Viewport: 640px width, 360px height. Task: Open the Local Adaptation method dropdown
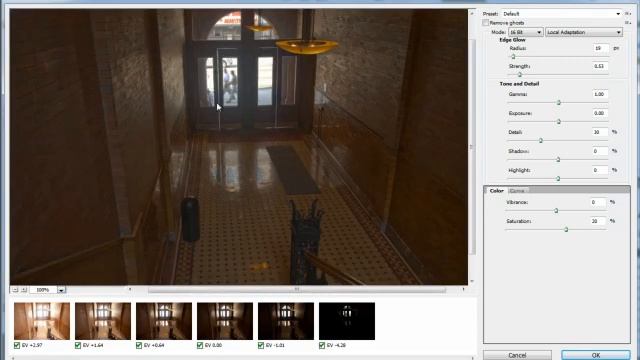pos(584,32)
